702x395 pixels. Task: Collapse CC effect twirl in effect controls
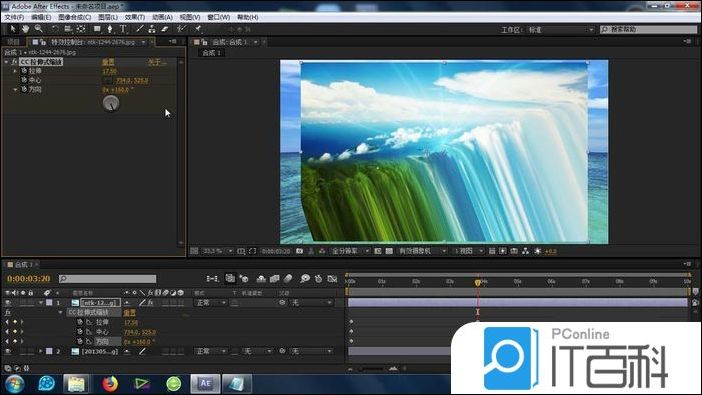[6, 62]
